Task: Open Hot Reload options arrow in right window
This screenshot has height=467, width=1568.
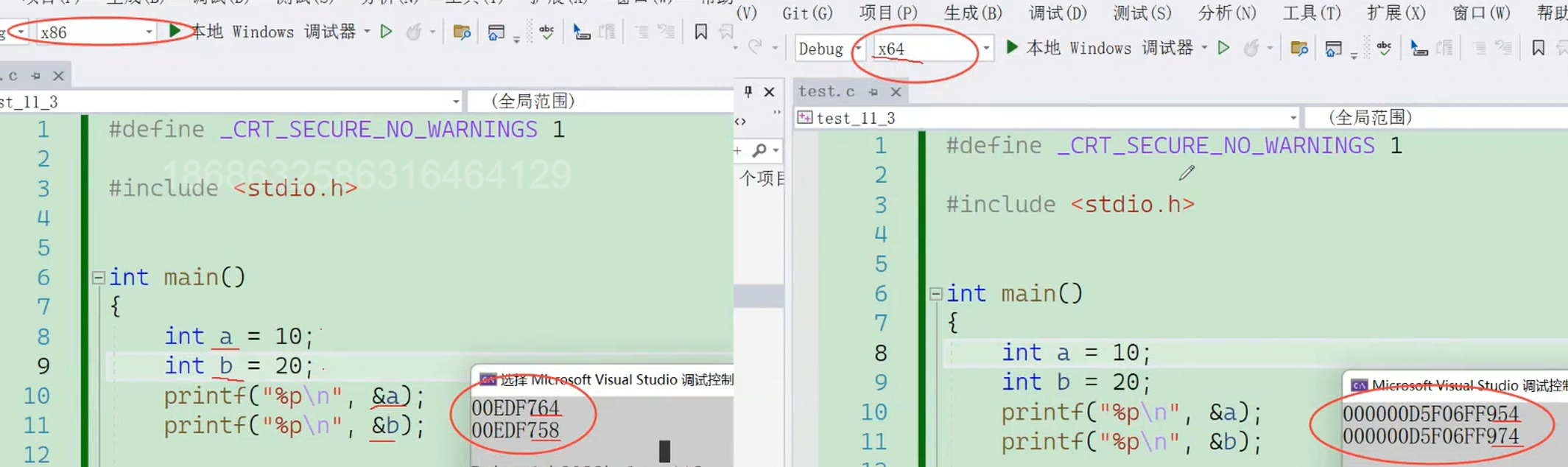Action: [1270, 48]
